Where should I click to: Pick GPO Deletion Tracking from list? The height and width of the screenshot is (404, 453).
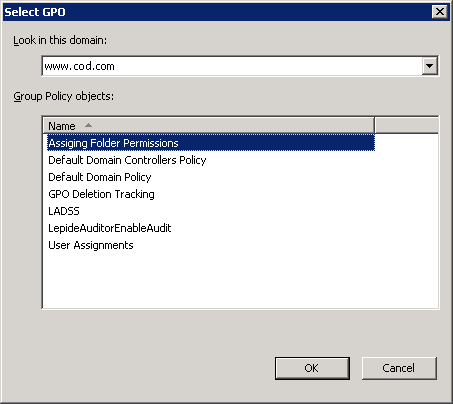pyautogui.click(x=101, y=194)
